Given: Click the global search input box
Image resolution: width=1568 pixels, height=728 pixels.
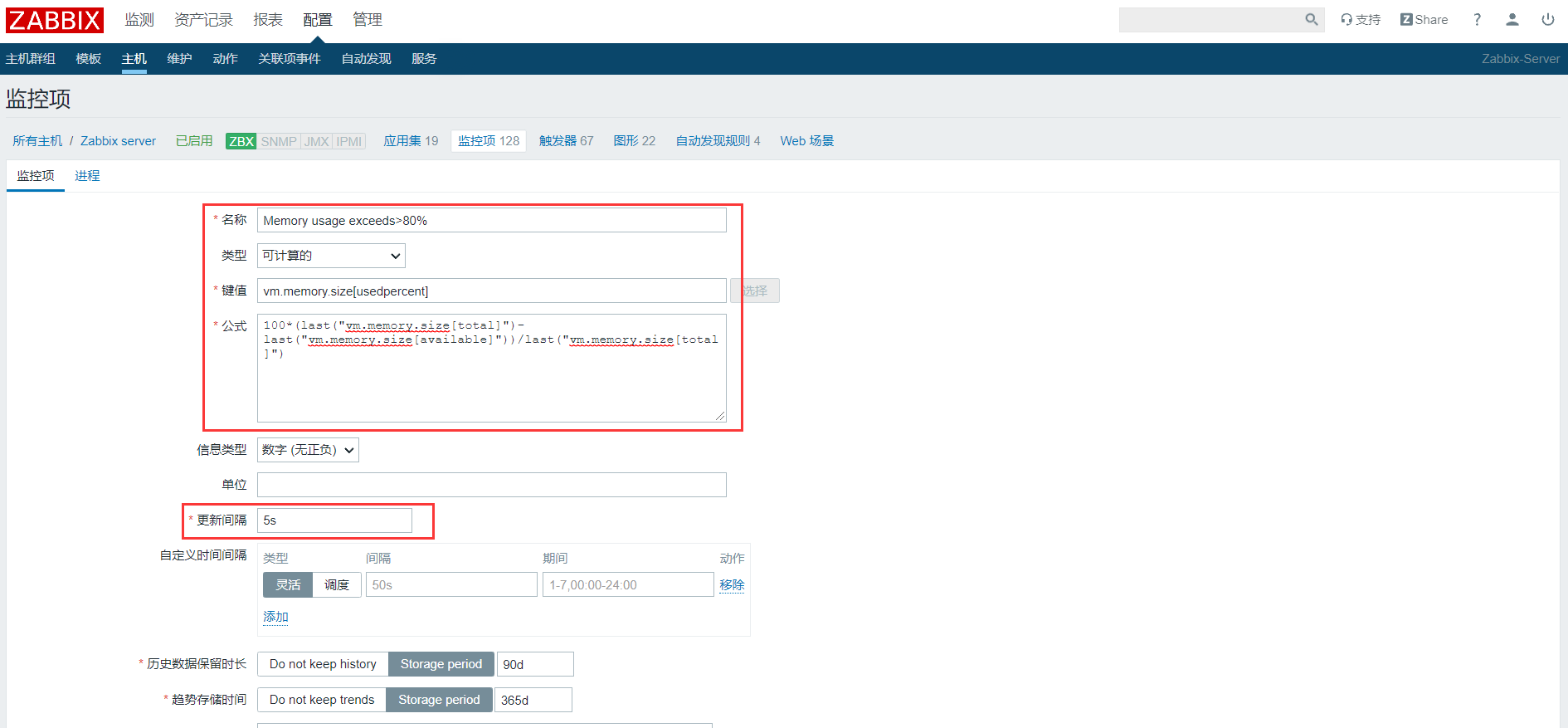Looking at the screenshot, I should 1210,19.
